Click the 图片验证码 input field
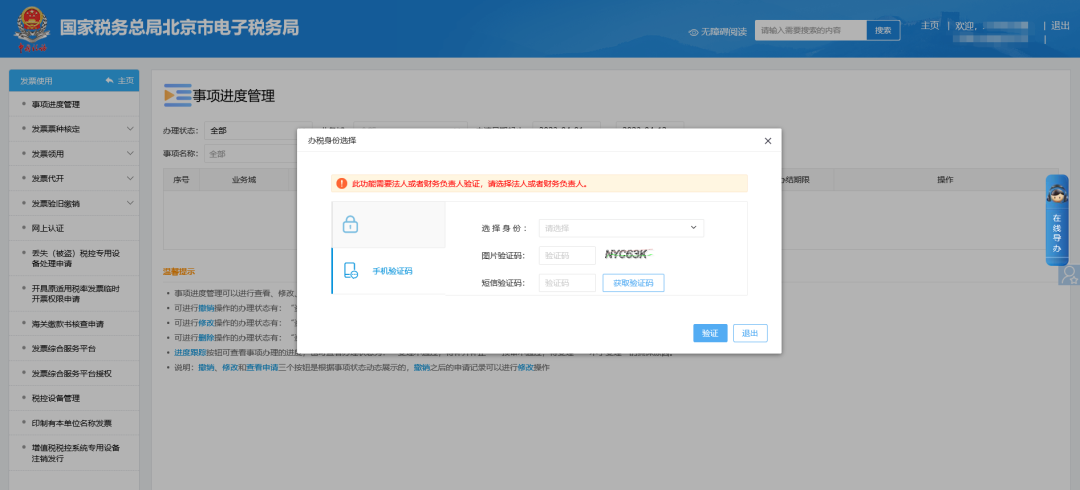1080x490 pixels. coord(567,256)
